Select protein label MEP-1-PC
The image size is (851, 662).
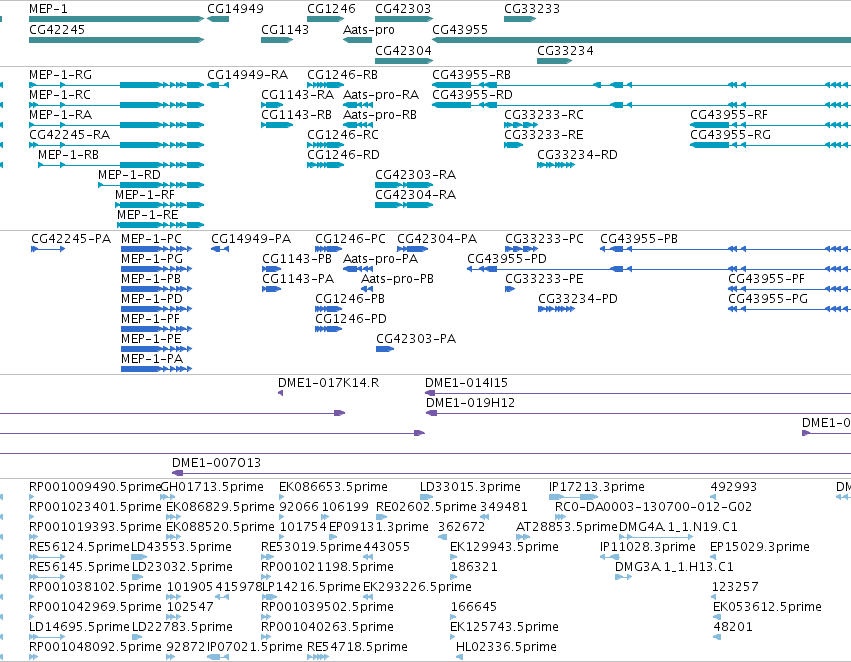151,239
